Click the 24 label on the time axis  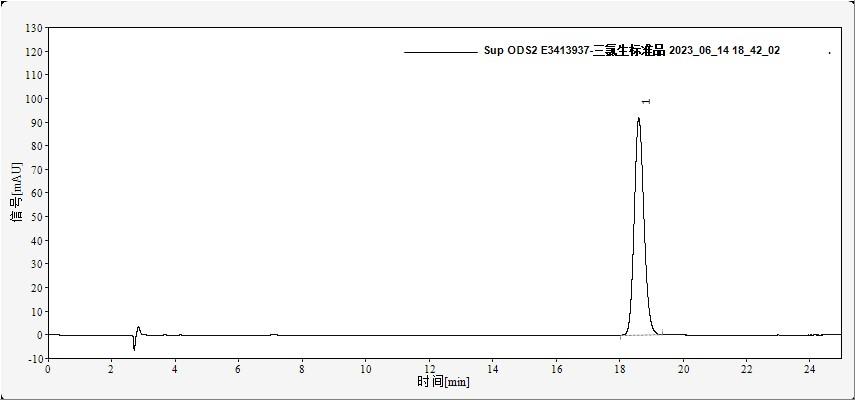pos(810,369)
